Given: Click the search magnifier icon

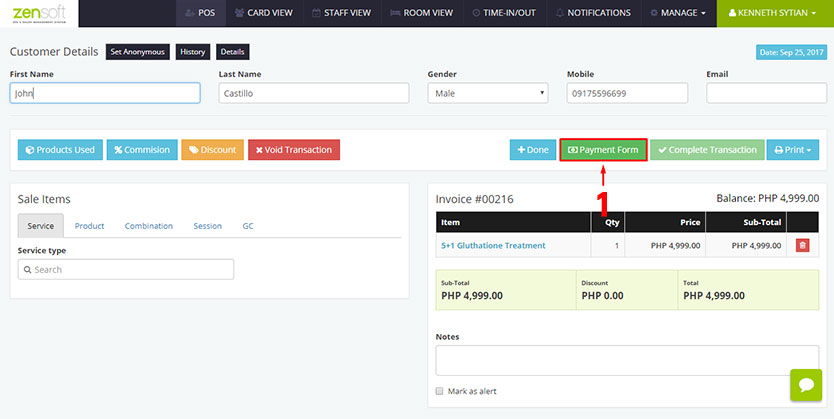Looking at the screenshot, I should coord(28,270).
